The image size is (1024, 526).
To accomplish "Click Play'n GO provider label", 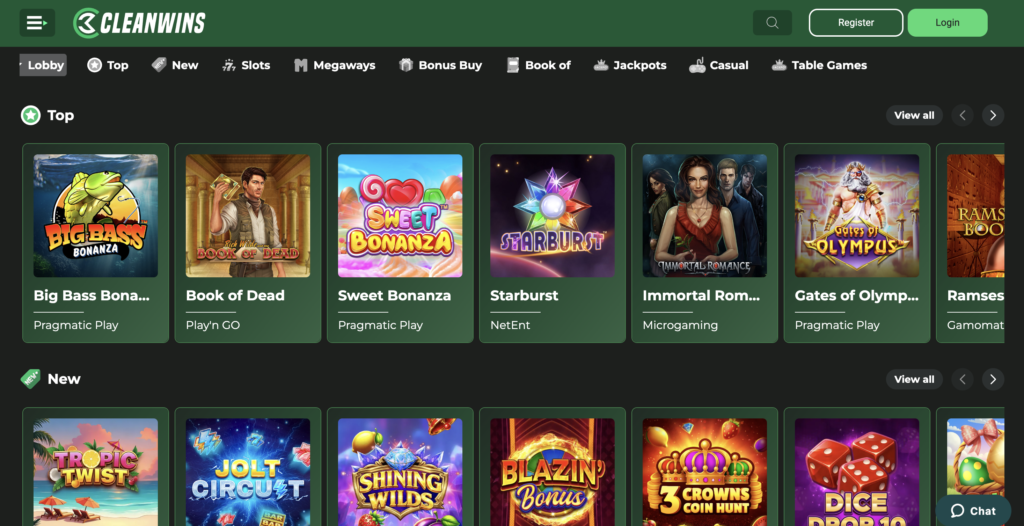I will (213, 325).
